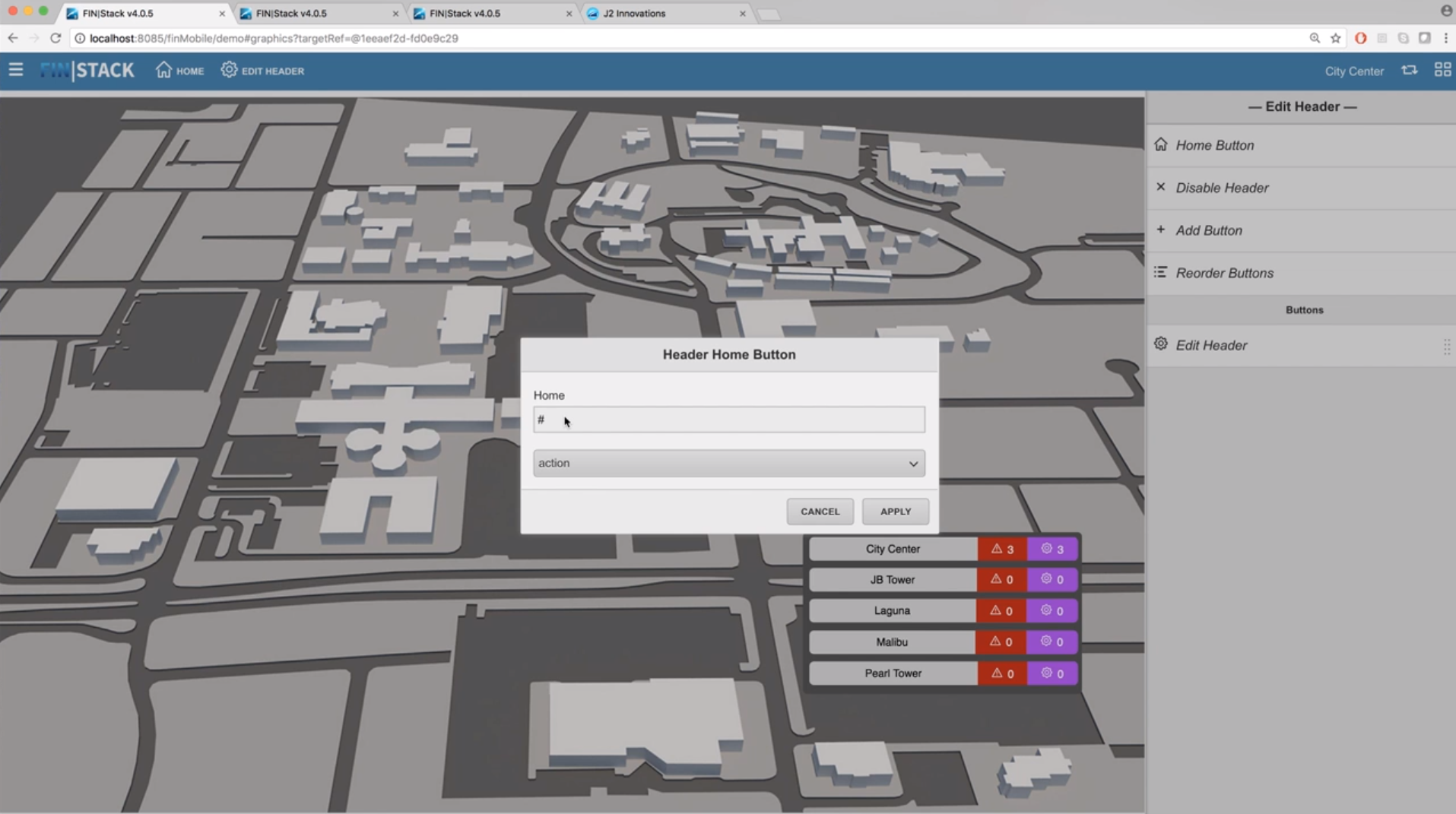Reload the page with browser refresh icon
Screen dimensions: 1456x814
click(56, 38)
